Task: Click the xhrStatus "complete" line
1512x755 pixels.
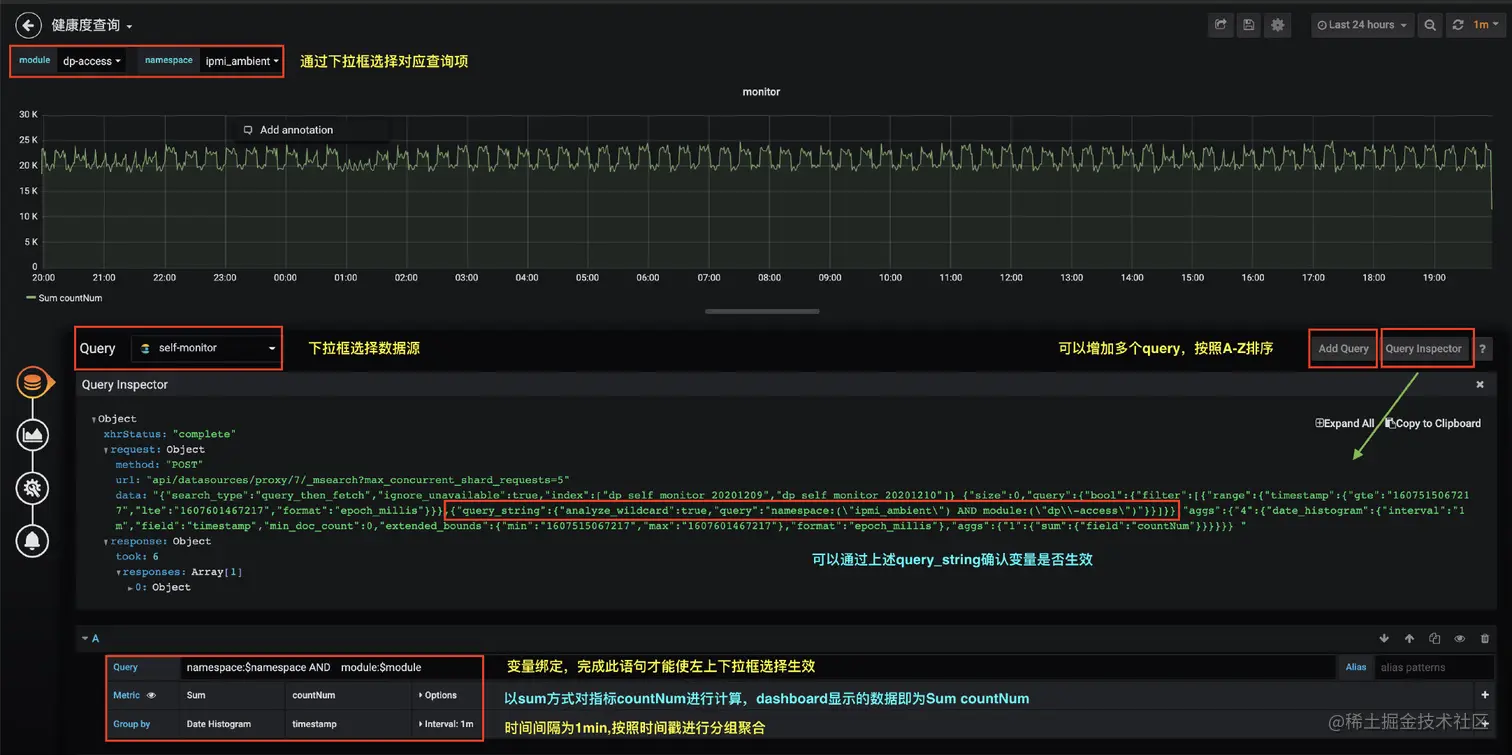Action: coord(169,434)
